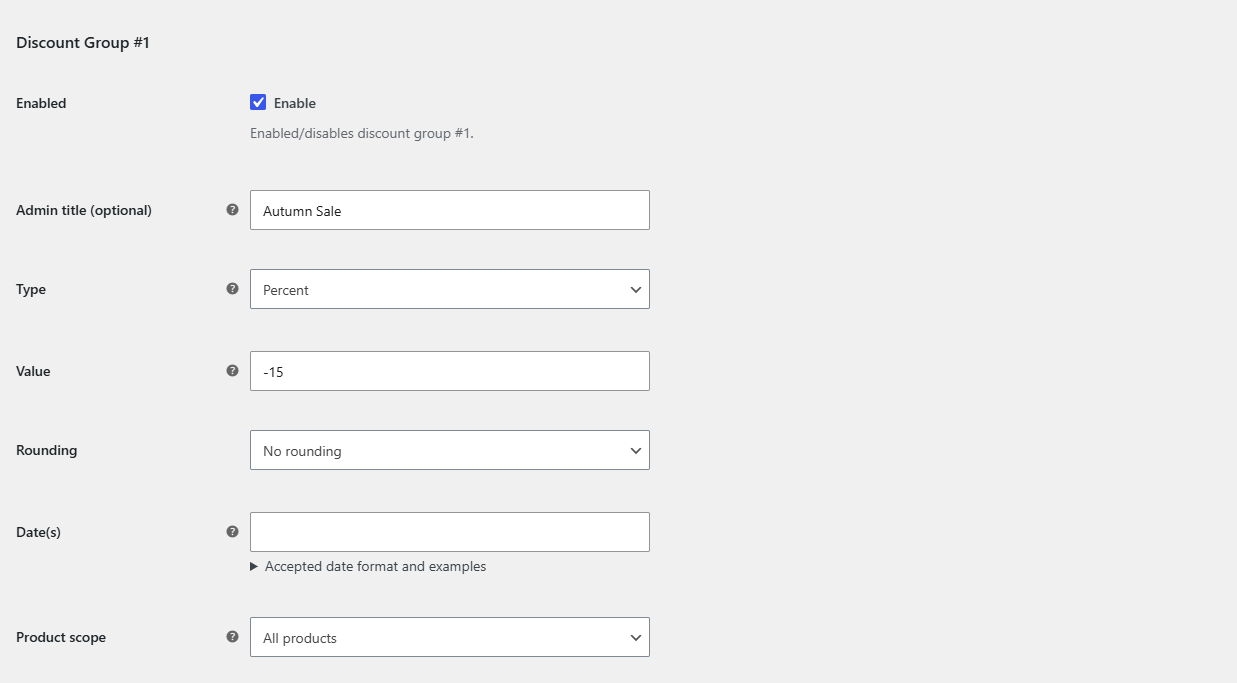The width and height of the screenshot is (1237, 683).
Task: Click help tooltip icon for Value
Action: (x=232, y=371)
